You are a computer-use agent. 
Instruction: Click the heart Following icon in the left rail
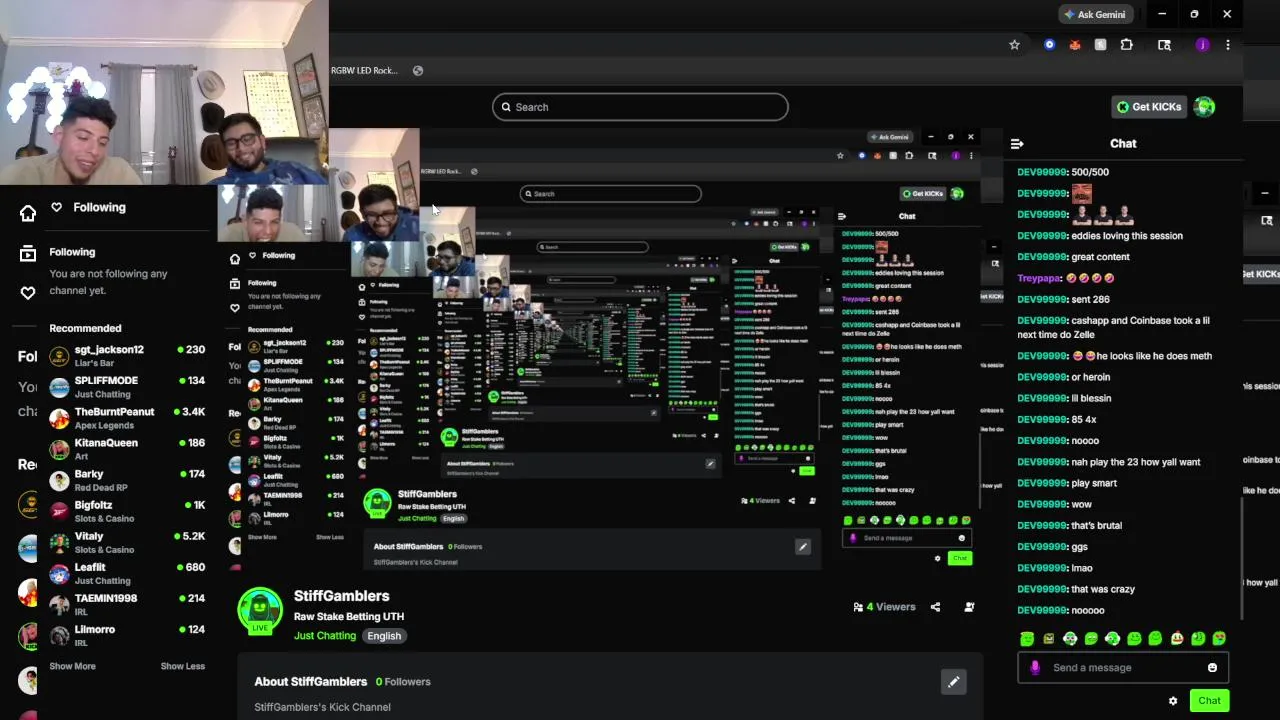(28, 293)
